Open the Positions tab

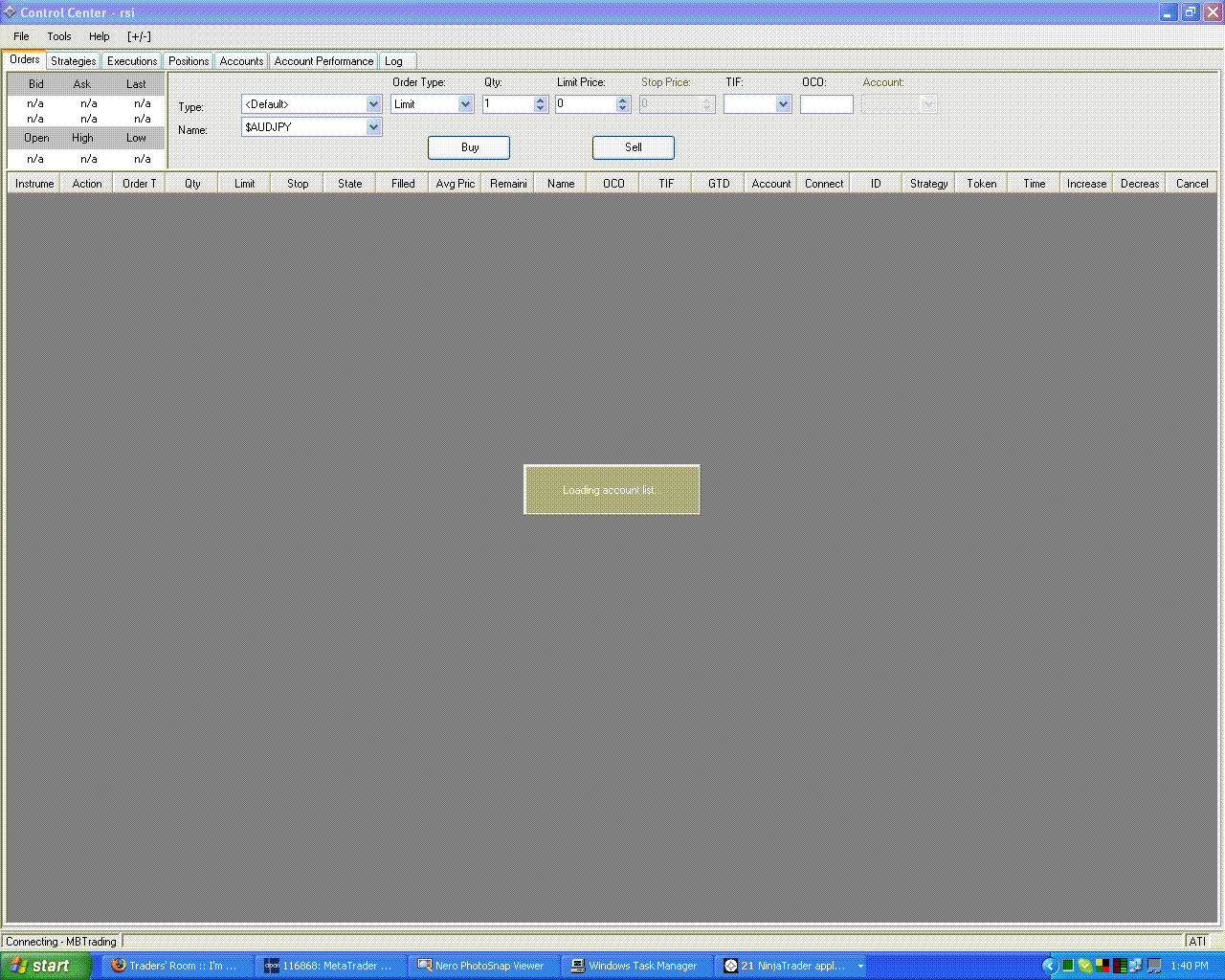[189, 61]
